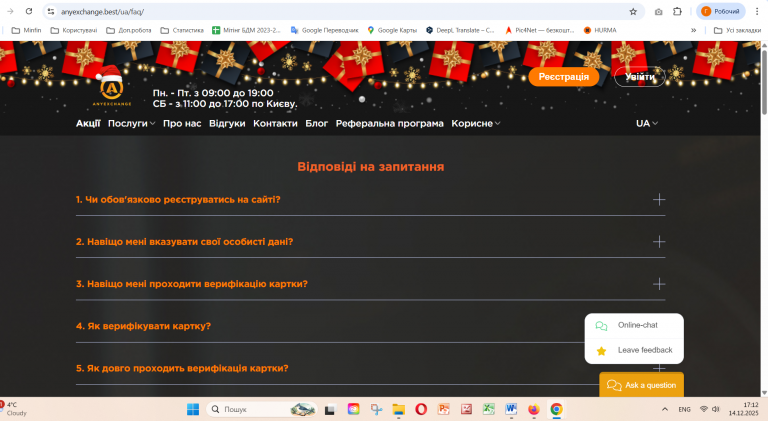Open the weather widget showing 4°C Cloudy
Image resolution: width=768 pixels, height=421 pixels.
click(15, 409)
